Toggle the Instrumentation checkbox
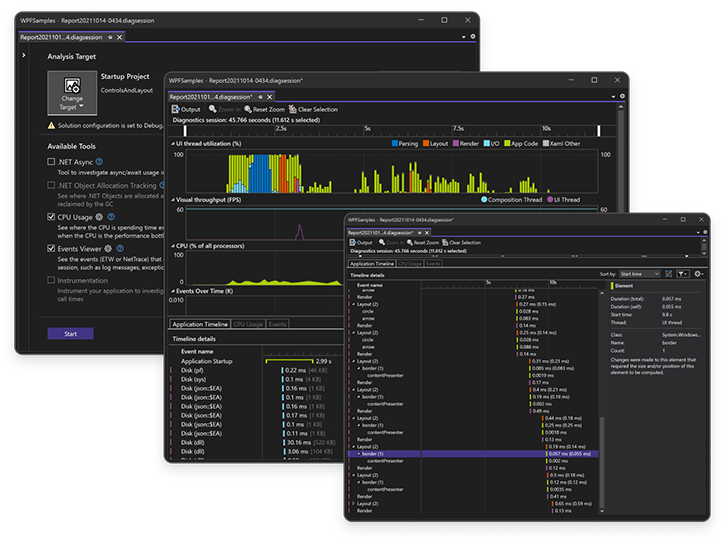This screenshot has height=542, width=725. pos(51,280)
